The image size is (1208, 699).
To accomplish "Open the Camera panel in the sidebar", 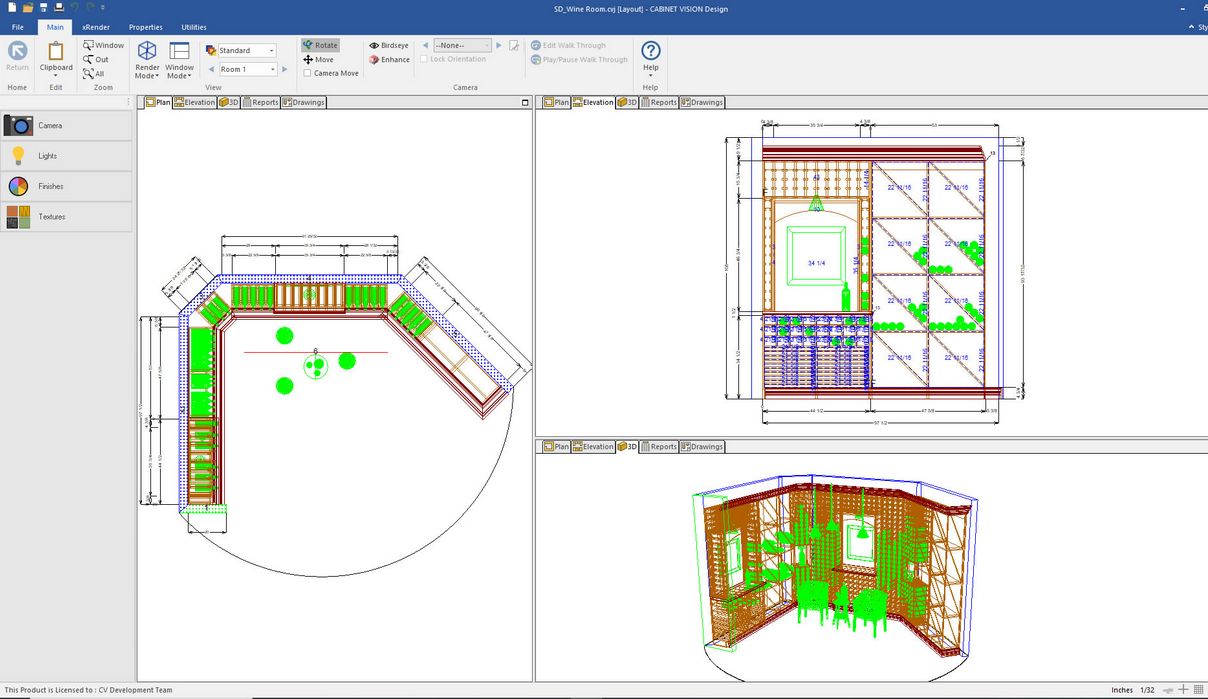I will pyautogui.click(x=66, y=126).
